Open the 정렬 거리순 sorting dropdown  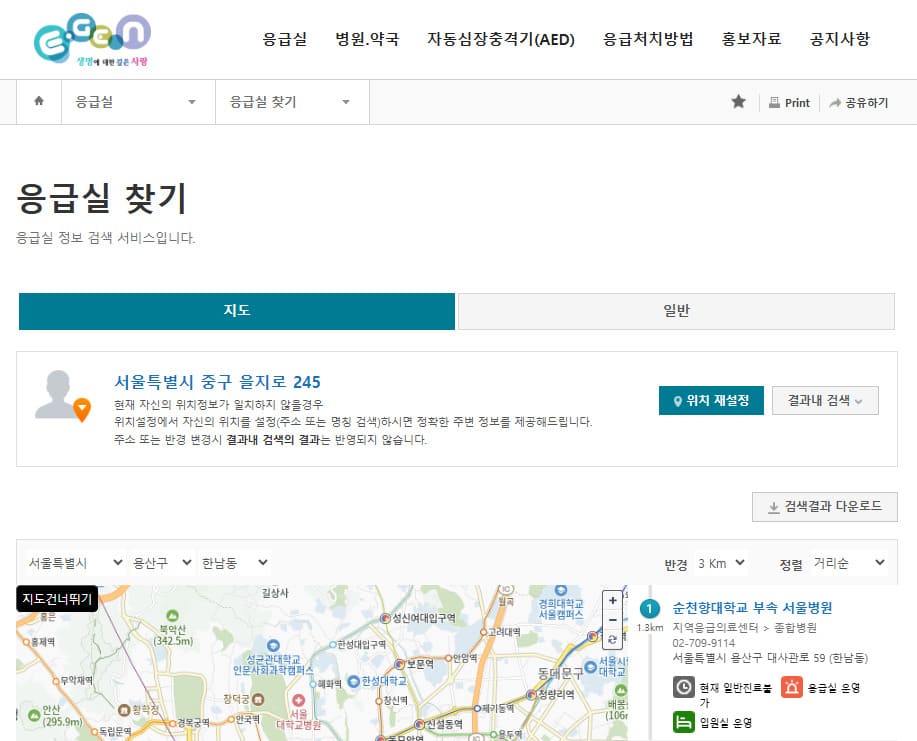click(849, 562)
